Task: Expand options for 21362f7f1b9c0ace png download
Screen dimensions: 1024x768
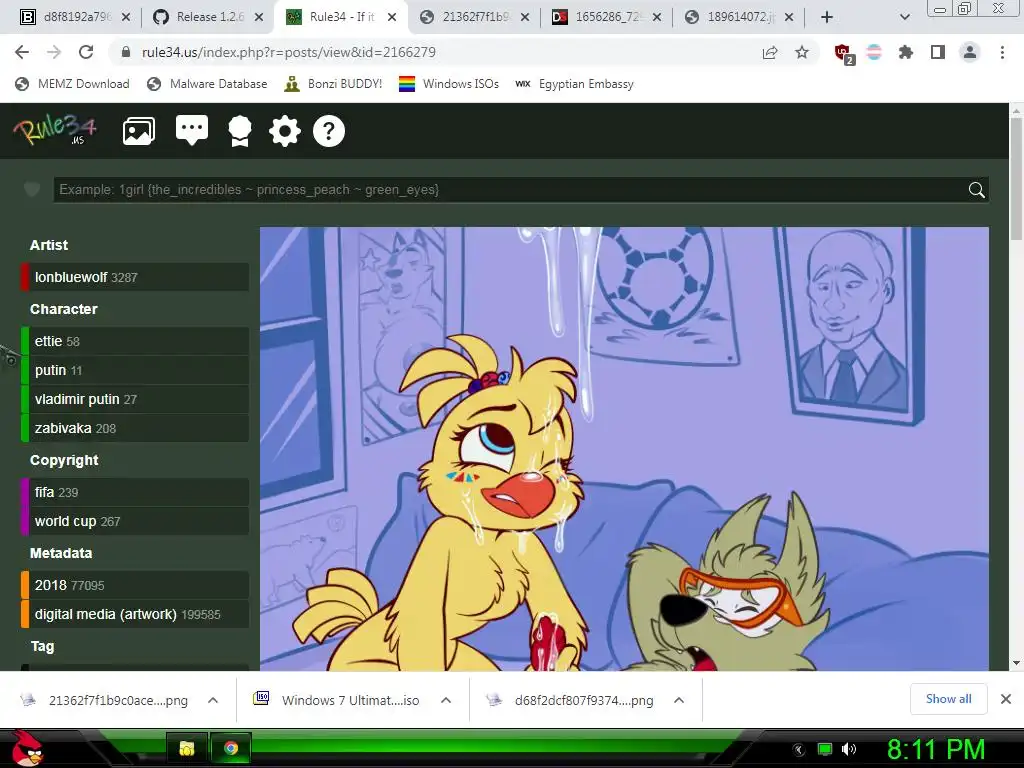Action: (x=213, y=700)
